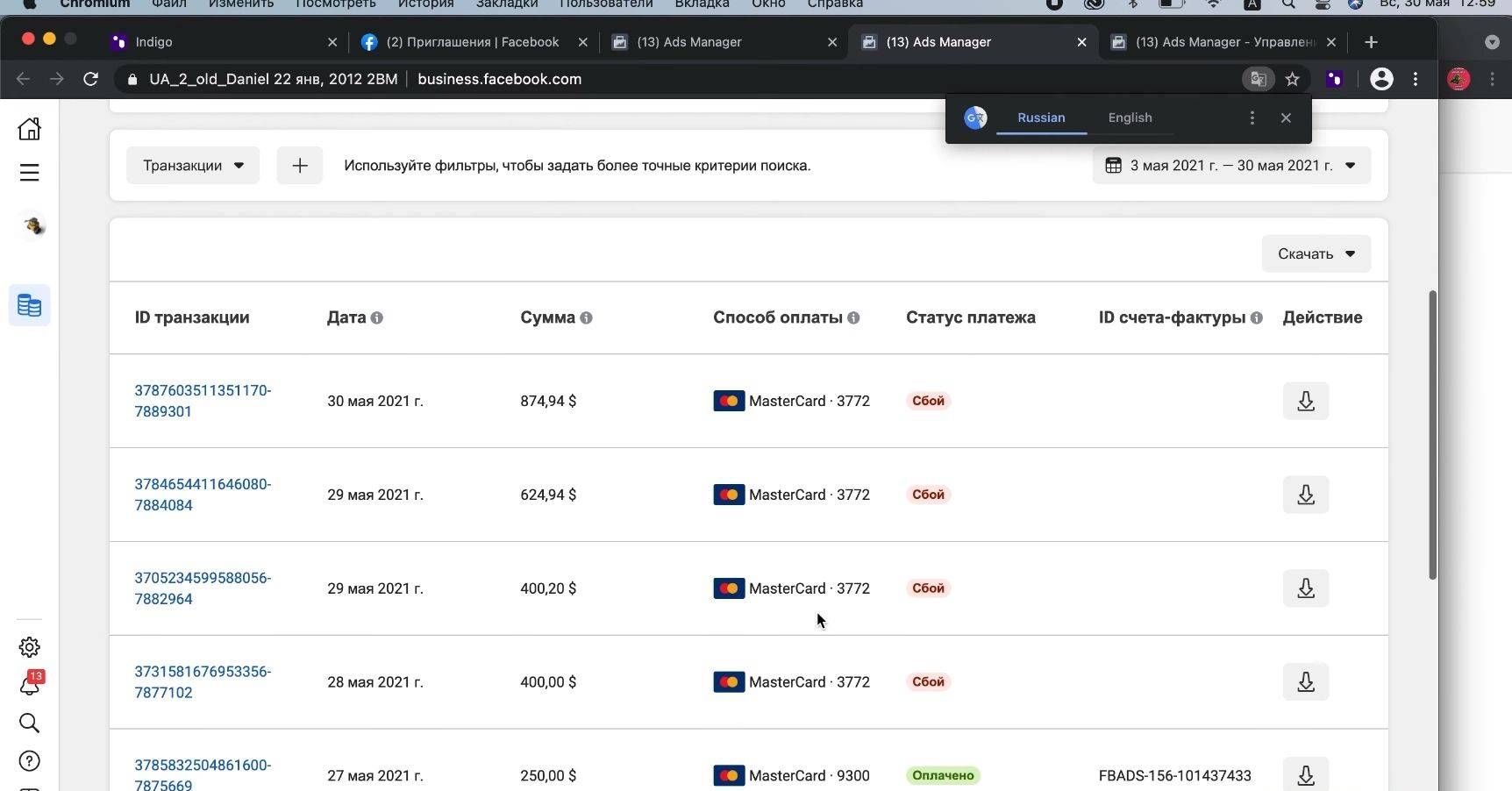Viewport: 1512px width, 791px height.
Task: Switch to the Ads Manager - Управление tab
Action: pos(1224,42)
